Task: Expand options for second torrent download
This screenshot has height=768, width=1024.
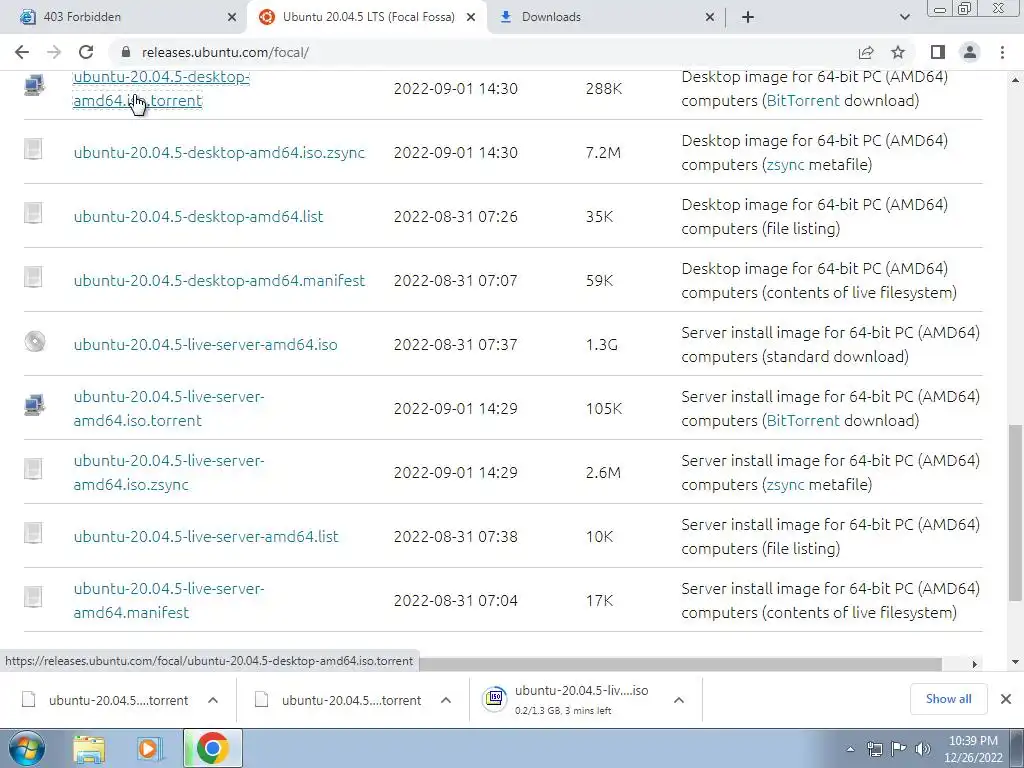Action: coord(446,700)
